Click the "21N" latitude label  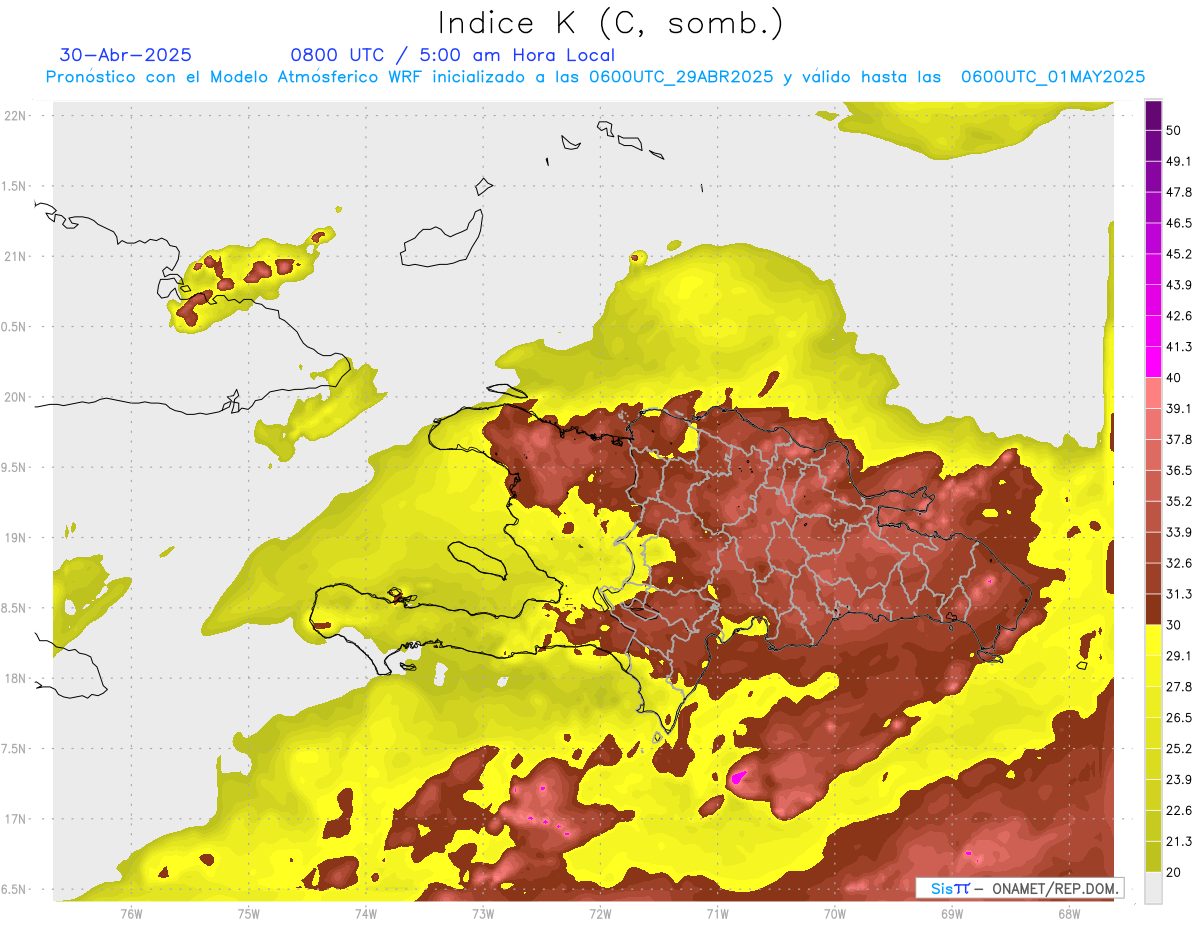pos(15,256)
